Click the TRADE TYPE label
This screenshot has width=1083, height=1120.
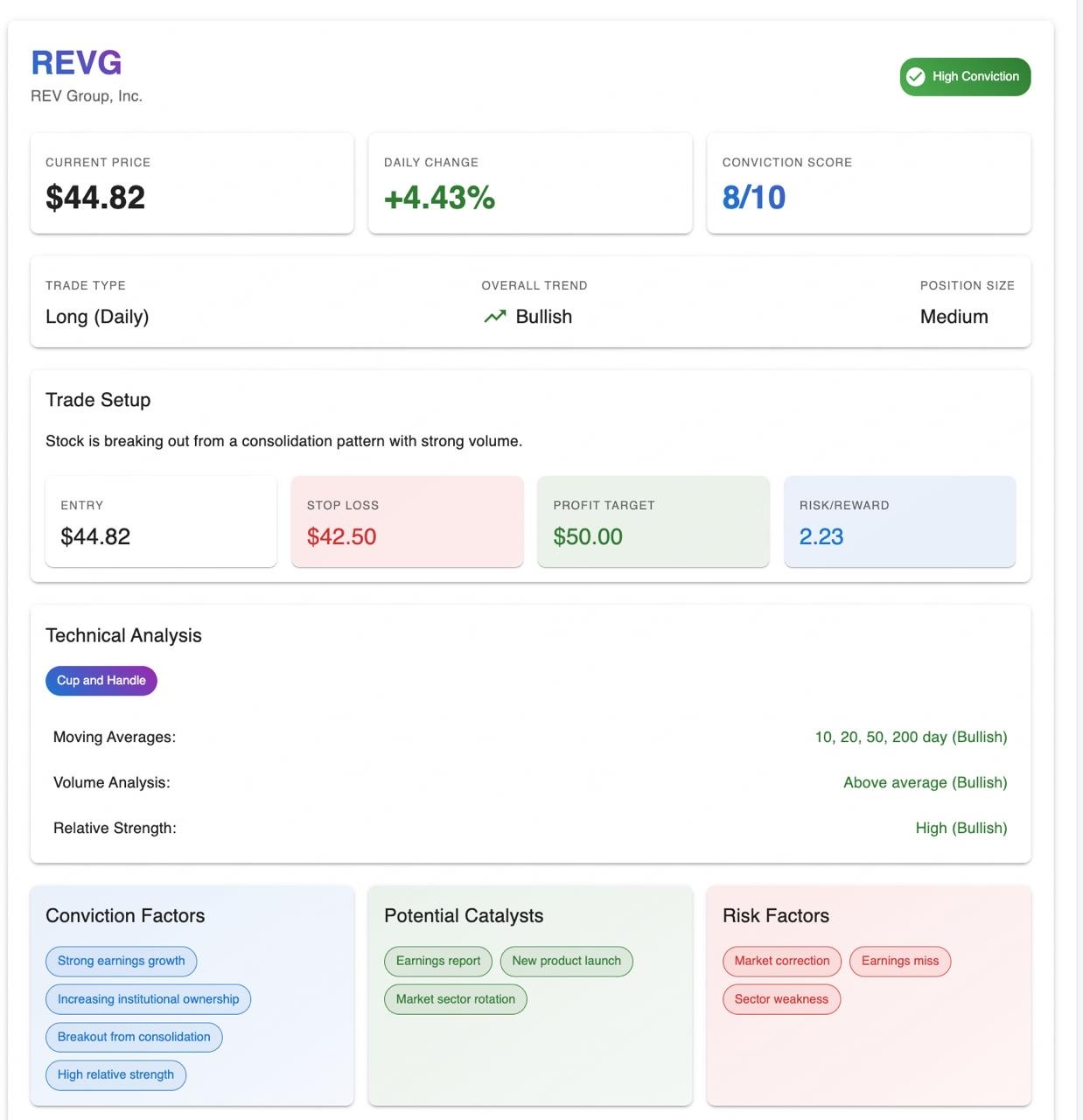pyautogui.click(x=86, y=285)
